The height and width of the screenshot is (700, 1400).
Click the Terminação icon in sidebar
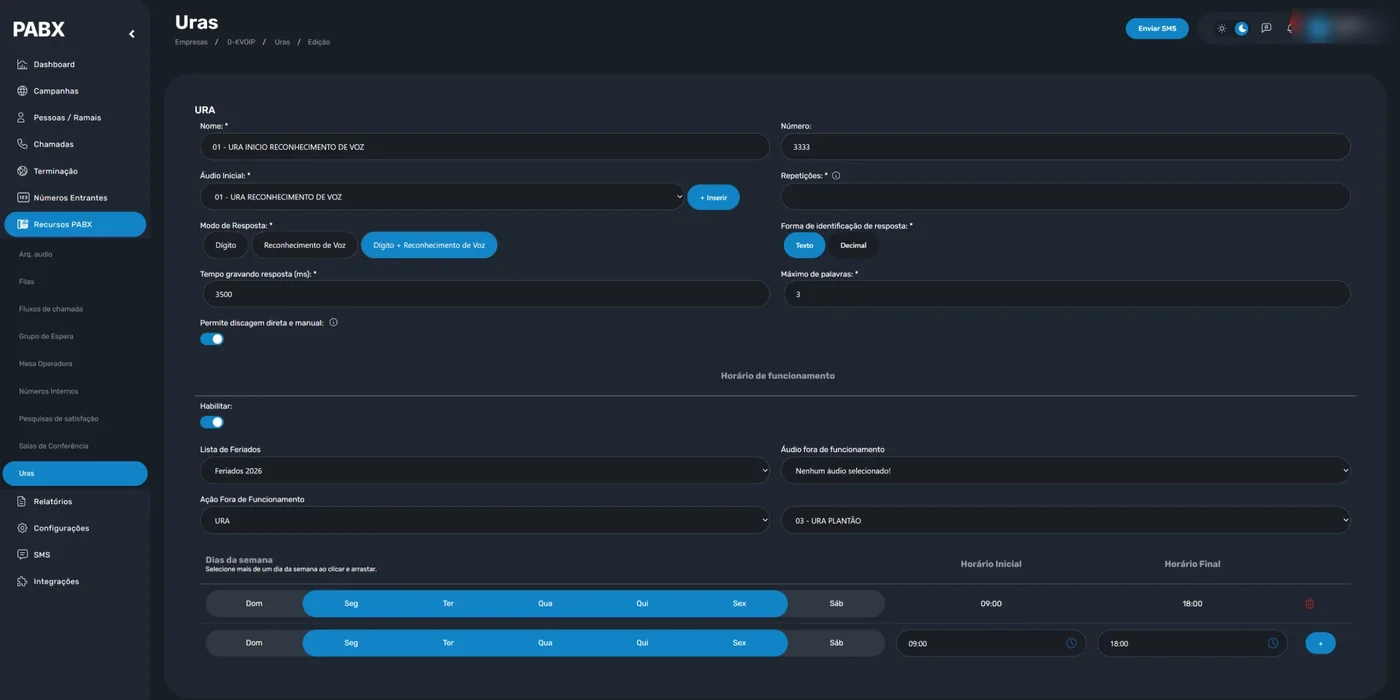22,171
